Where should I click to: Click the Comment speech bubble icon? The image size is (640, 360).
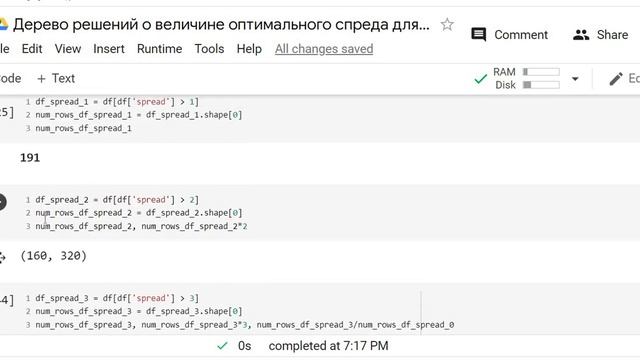coord(478,35)
